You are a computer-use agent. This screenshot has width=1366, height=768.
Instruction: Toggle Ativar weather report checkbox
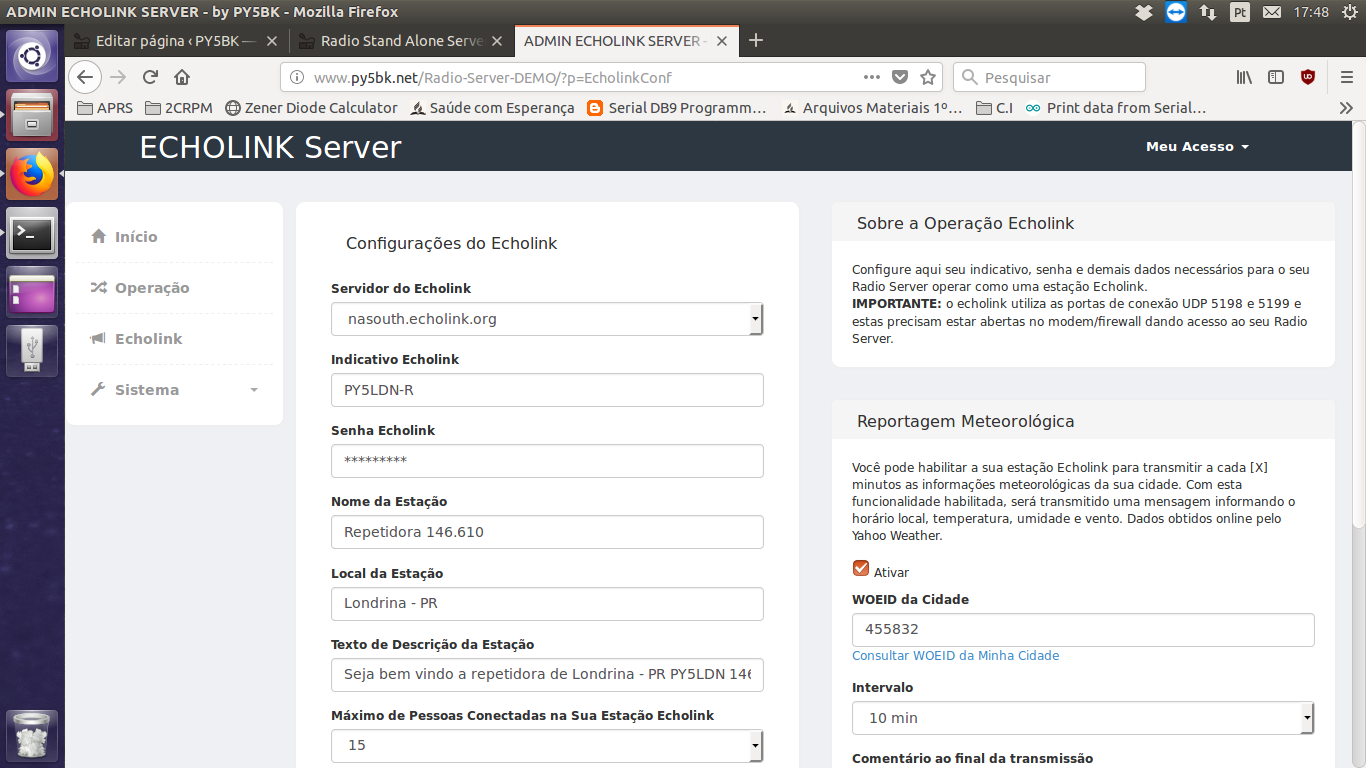pyautogui.click(x=861, y=568)
